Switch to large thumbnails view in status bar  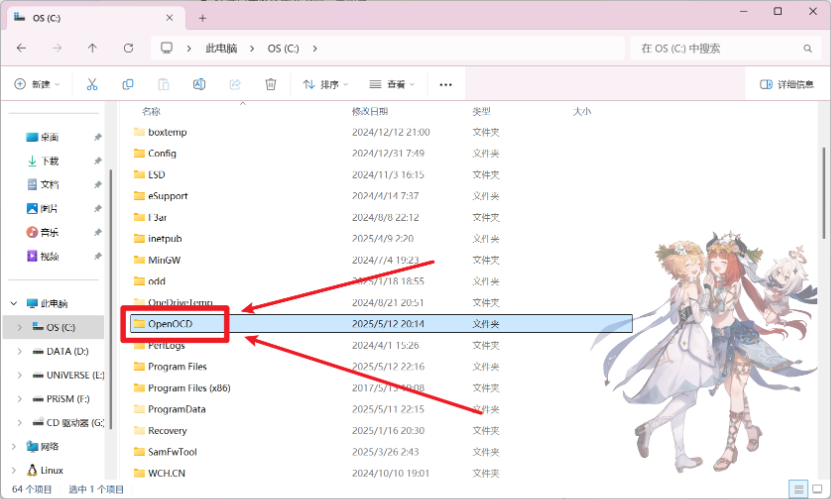[818, 488]
